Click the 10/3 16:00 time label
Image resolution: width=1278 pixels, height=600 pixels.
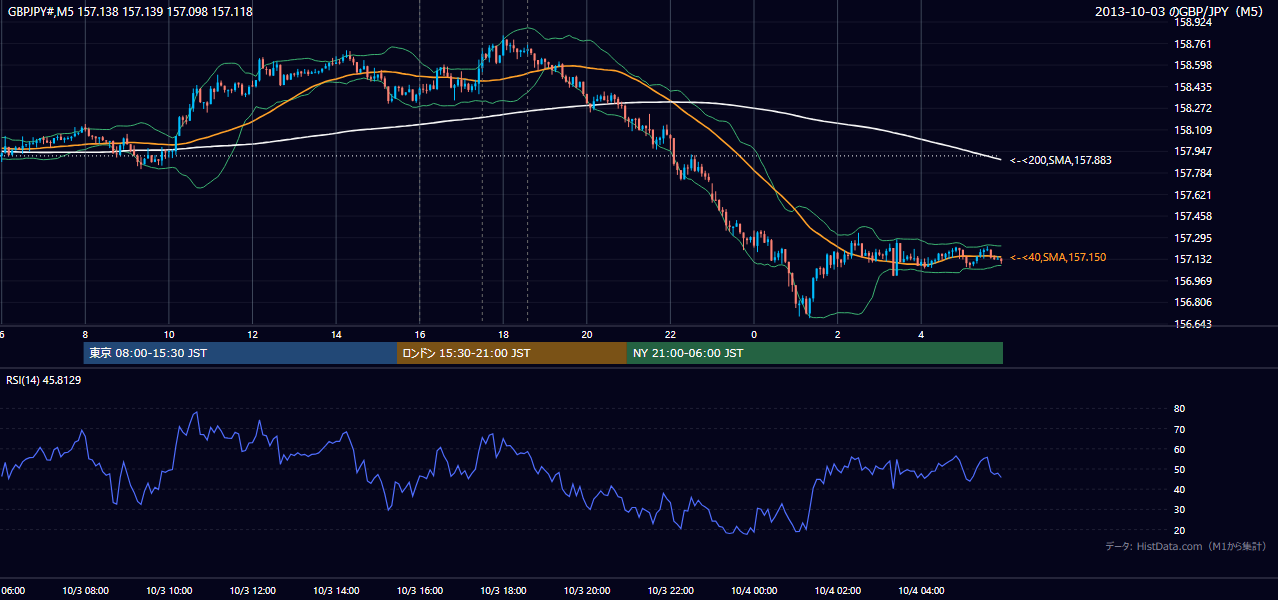point(420,591)
